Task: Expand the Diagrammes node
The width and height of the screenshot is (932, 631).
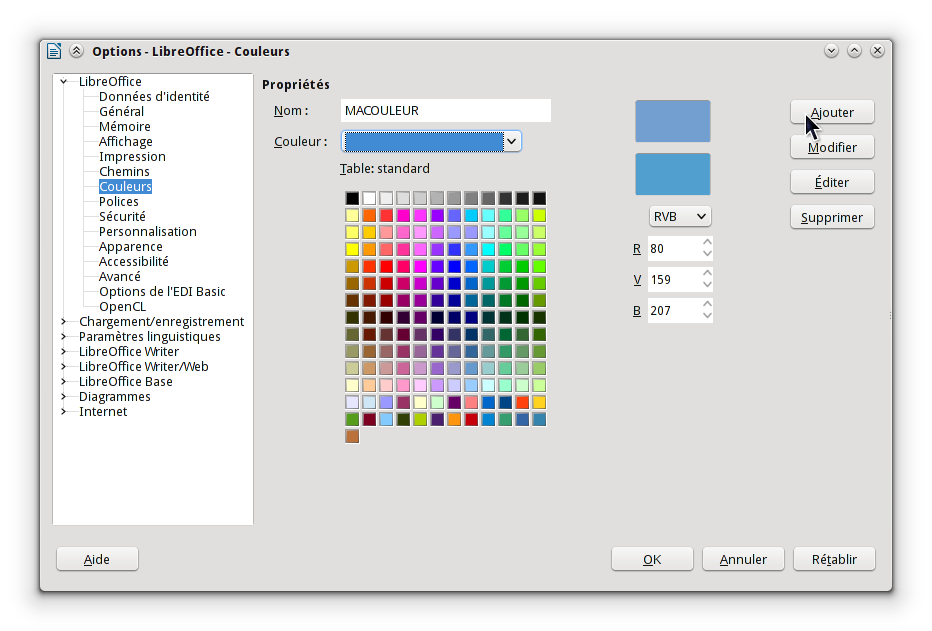Action: [64, 396]
